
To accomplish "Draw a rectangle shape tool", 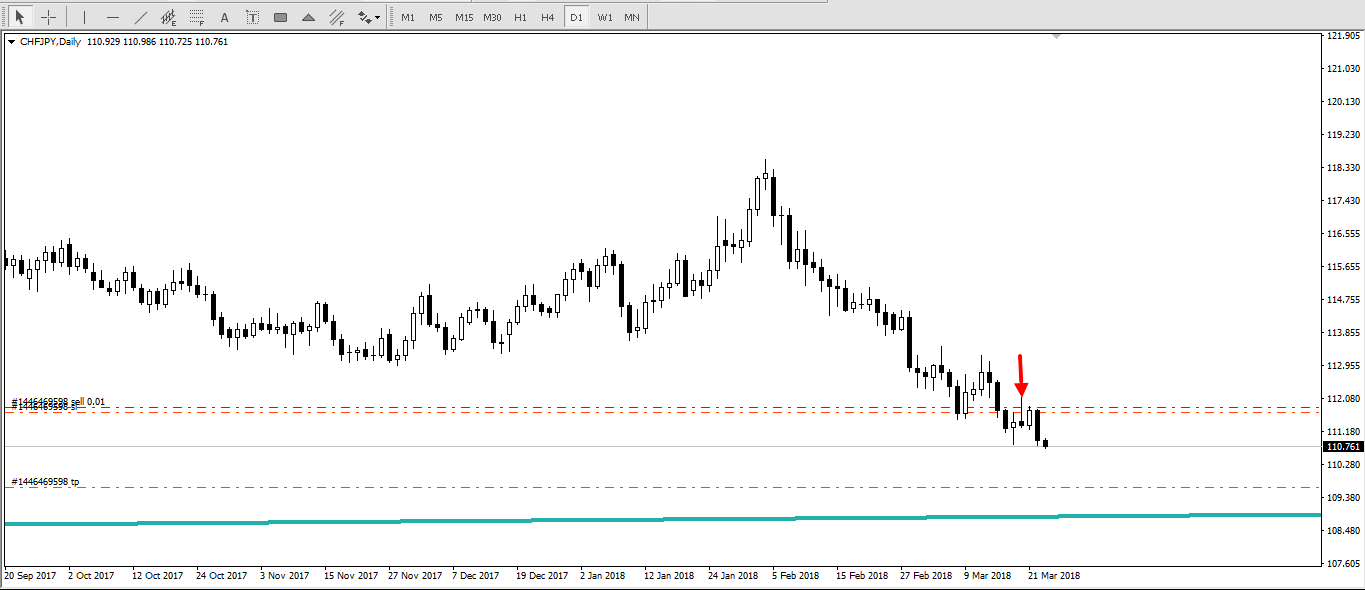I will pyautogui.click(x=280, y=17).
